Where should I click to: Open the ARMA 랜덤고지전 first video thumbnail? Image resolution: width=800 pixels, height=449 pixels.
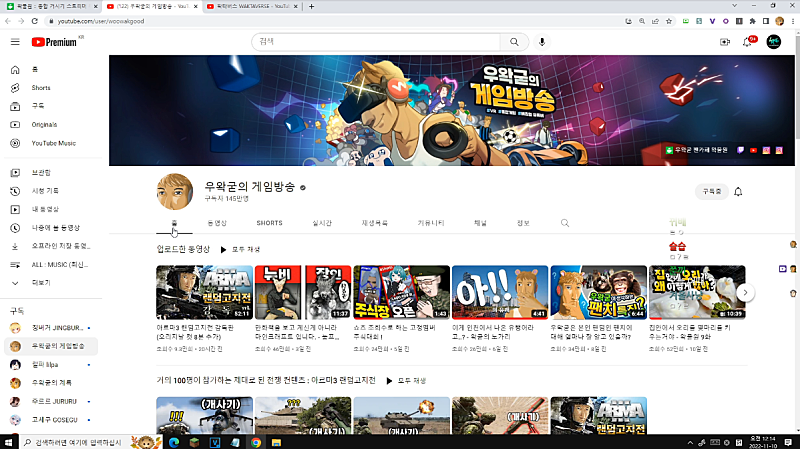(x=204, y=292)
